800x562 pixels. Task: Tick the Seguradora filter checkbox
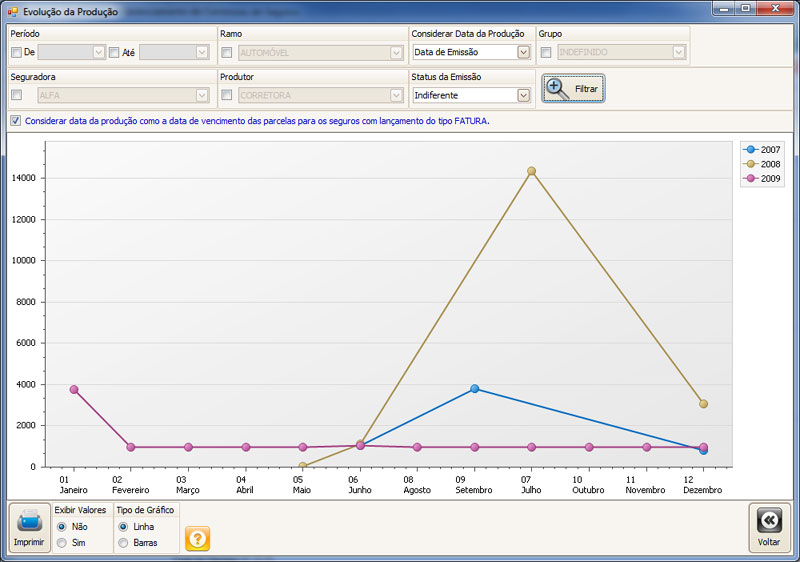[16, 95]
